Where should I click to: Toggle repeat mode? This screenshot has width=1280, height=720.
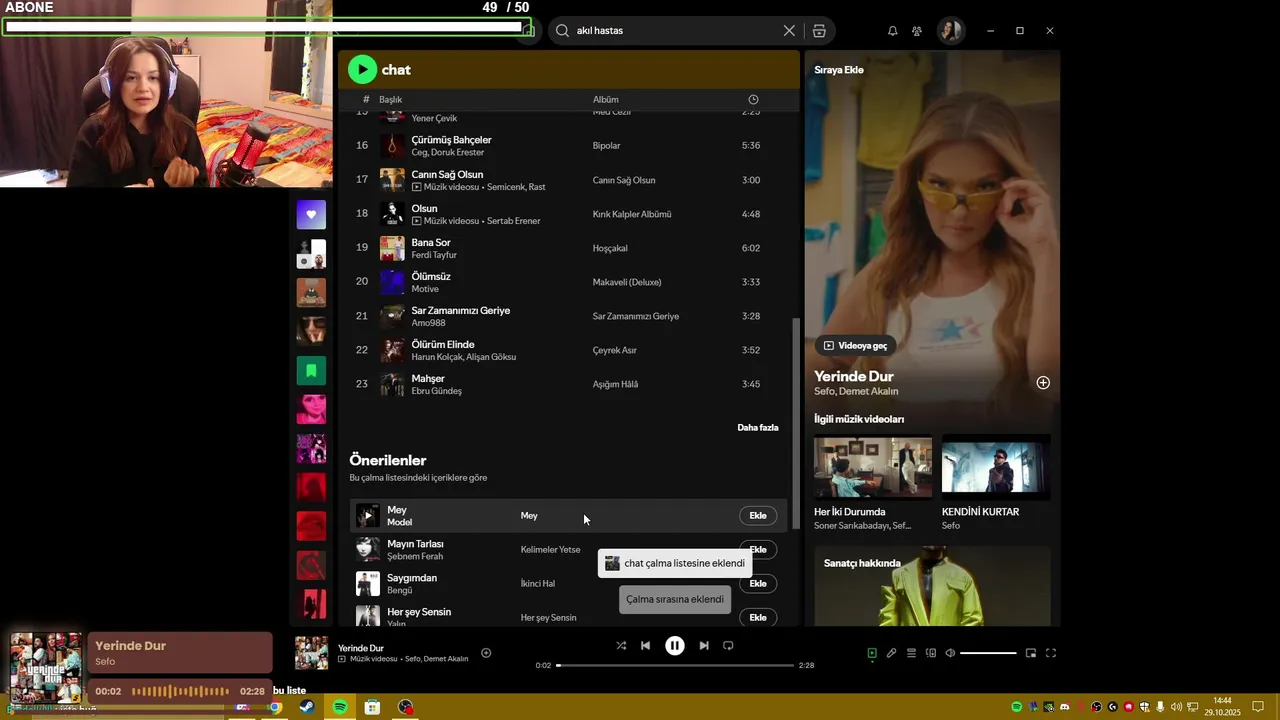point(728,646)
